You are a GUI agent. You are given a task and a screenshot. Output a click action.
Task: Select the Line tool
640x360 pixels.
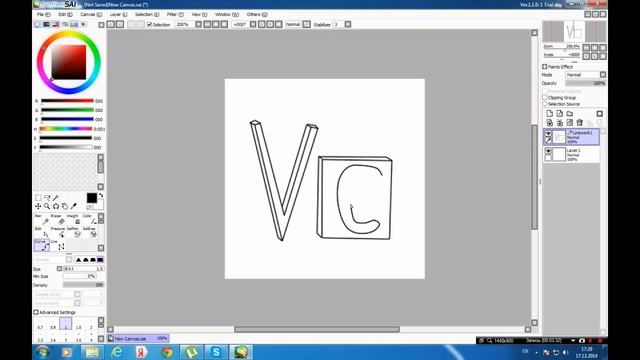[x=58, y=245]
